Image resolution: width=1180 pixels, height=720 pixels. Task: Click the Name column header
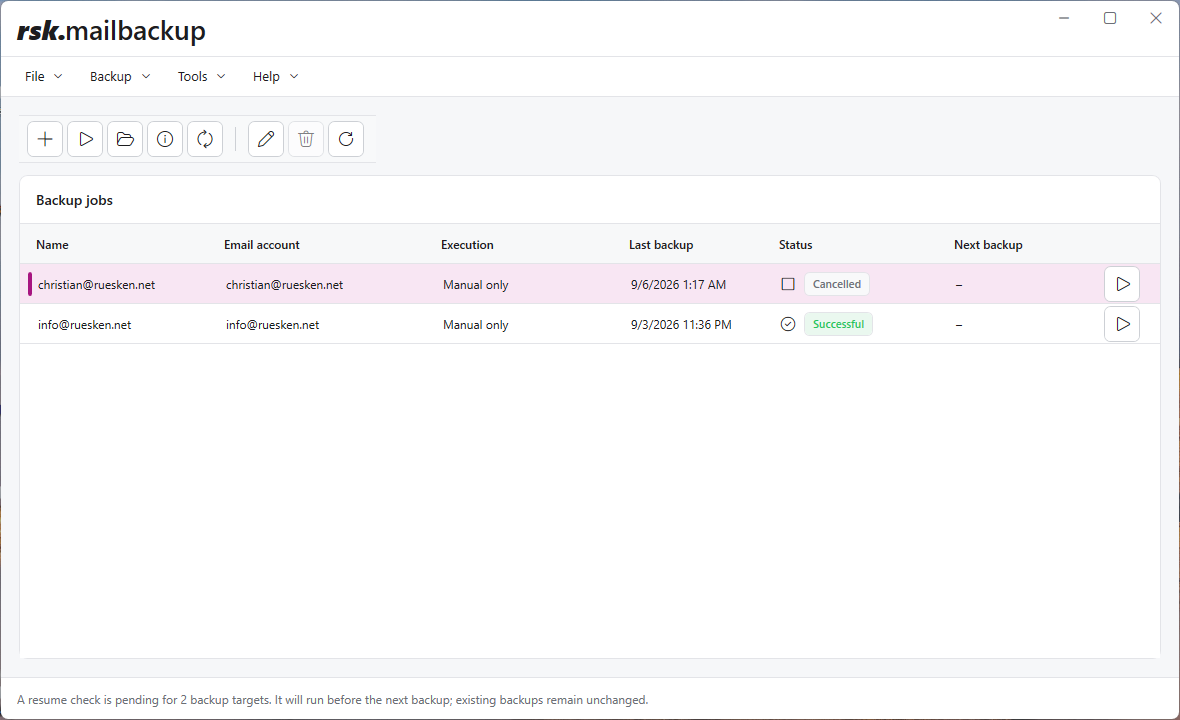(52, 245)
